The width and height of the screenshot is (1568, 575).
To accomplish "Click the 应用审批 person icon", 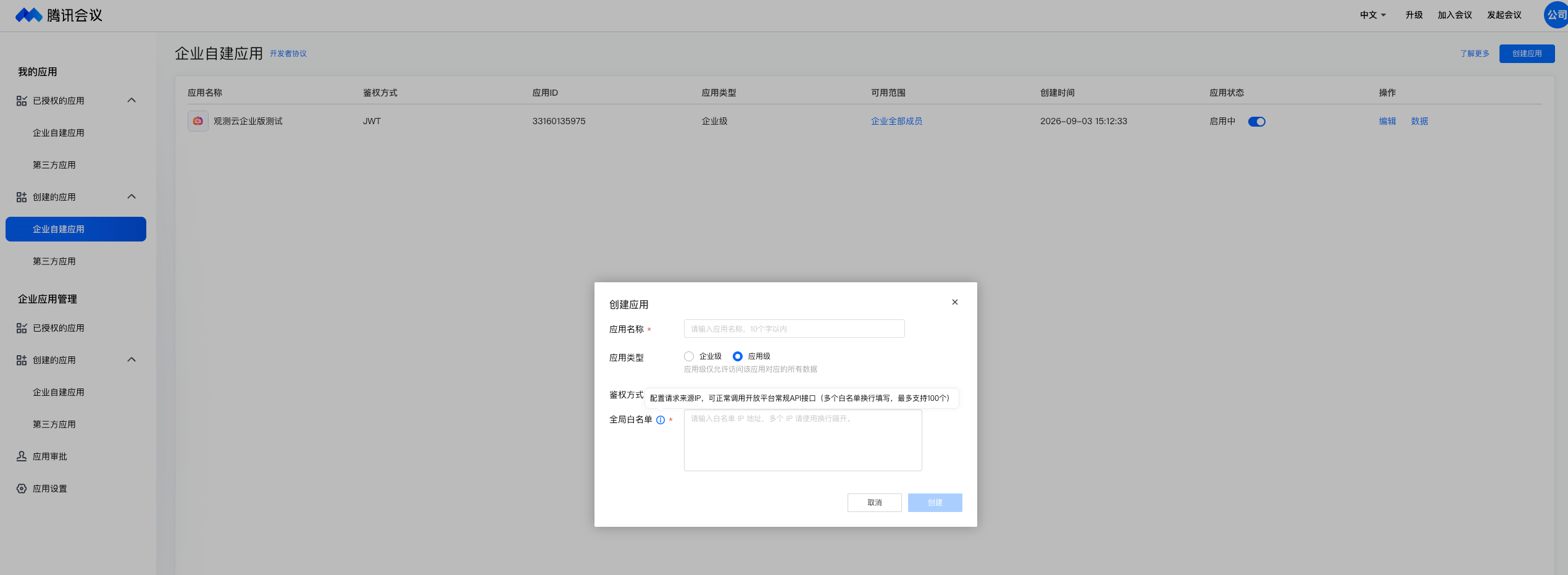I will point(22,456).
